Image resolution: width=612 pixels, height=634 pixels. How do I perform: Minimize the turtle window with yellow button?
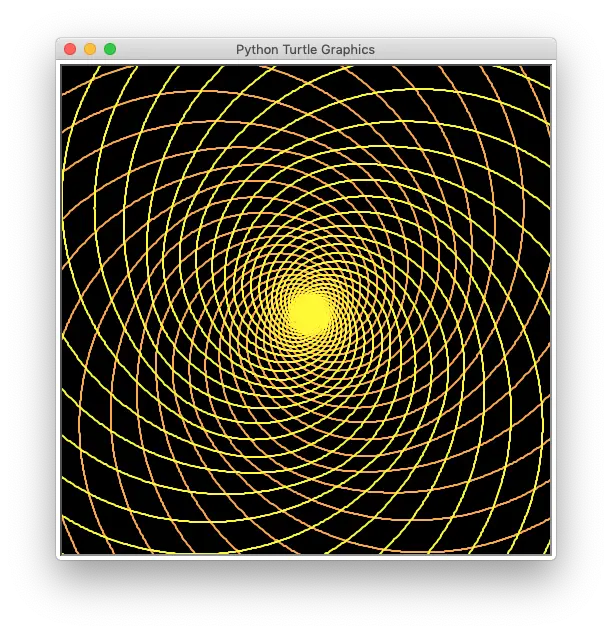[90, 49]
